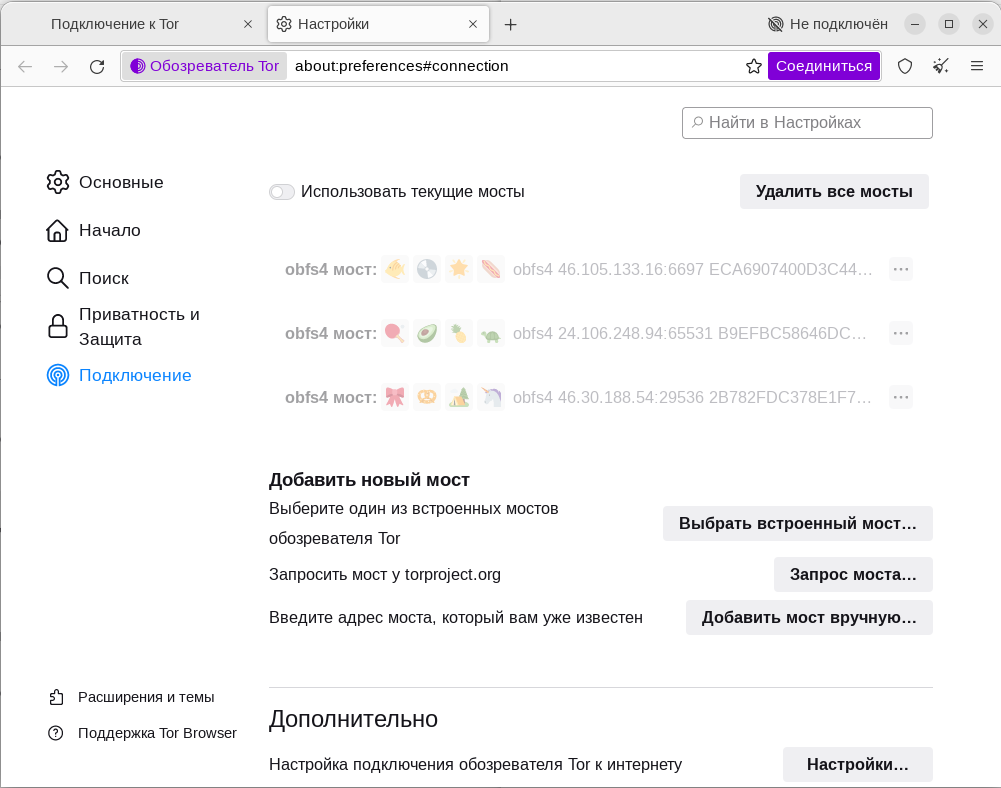Click the Обозреватель Tor identity badge
The height and width of the screenshot is (788, 1001).
[204, 66]
